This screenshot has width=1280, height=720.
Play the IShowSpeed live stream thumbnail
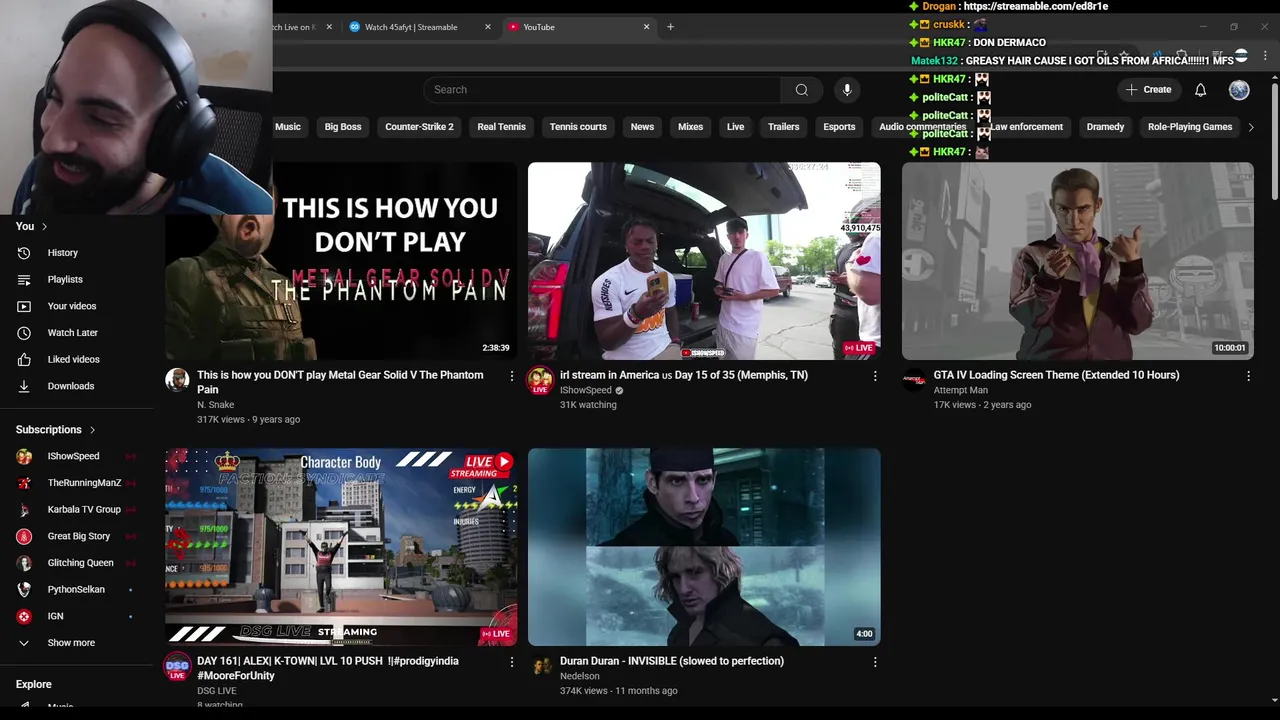point(704,261)
